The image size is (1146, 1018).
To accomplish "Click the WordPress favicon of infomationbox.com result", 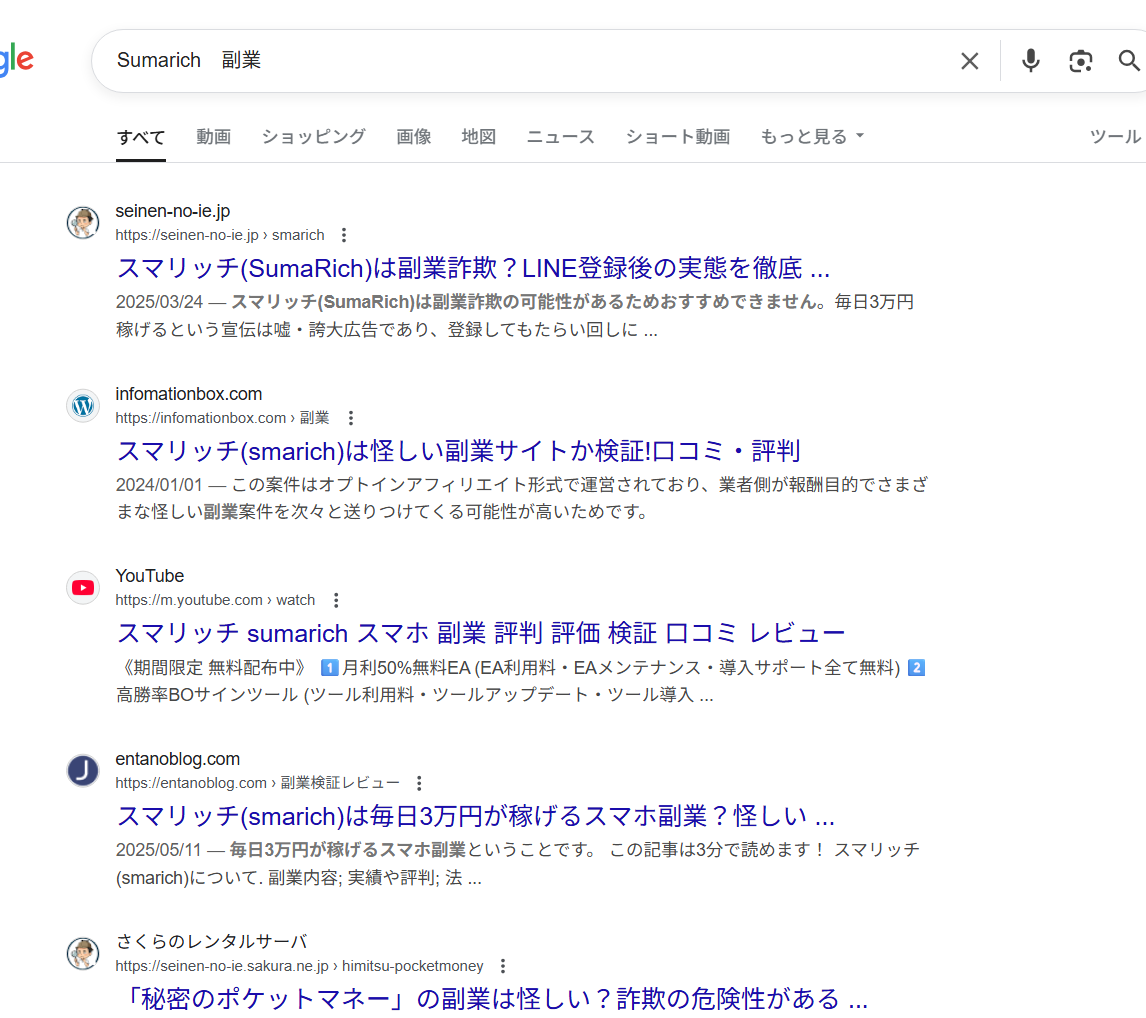I will click(83, 406).
